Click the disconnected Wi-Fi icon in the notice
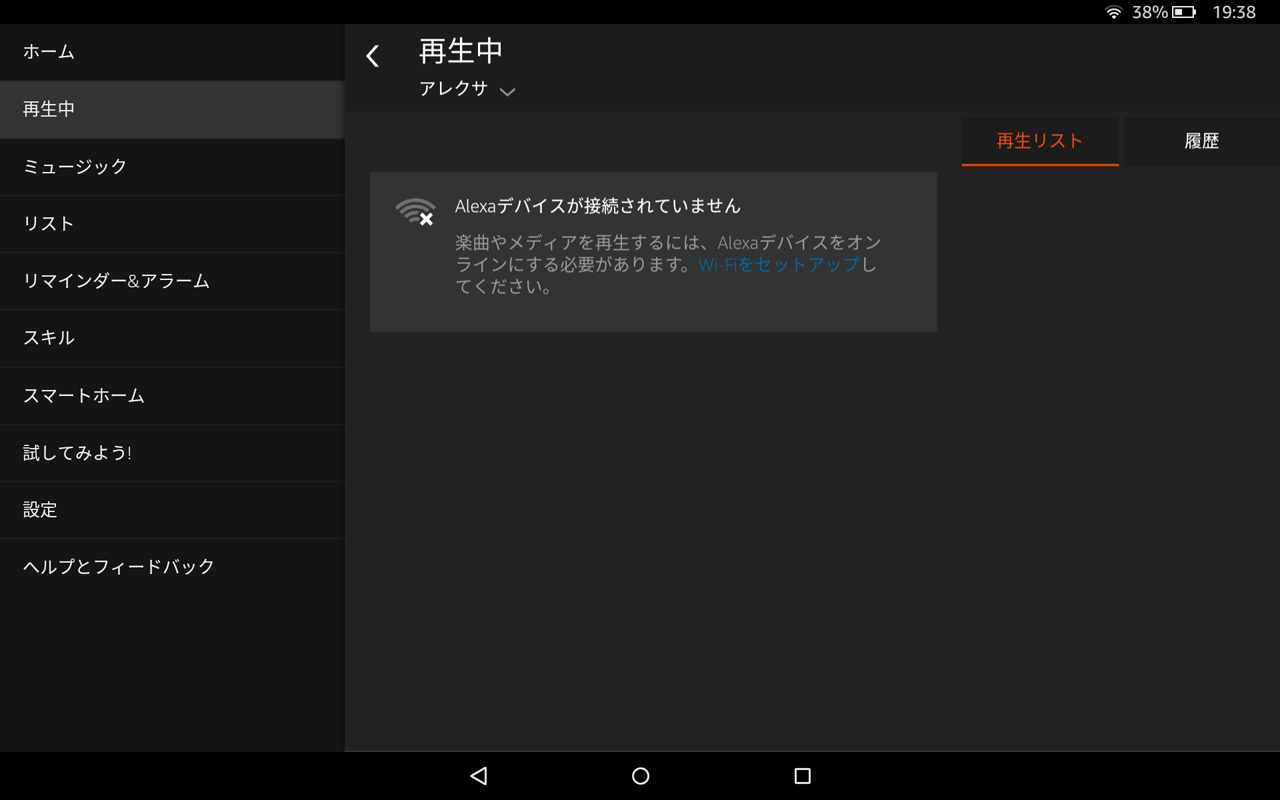 coord(415,211)
